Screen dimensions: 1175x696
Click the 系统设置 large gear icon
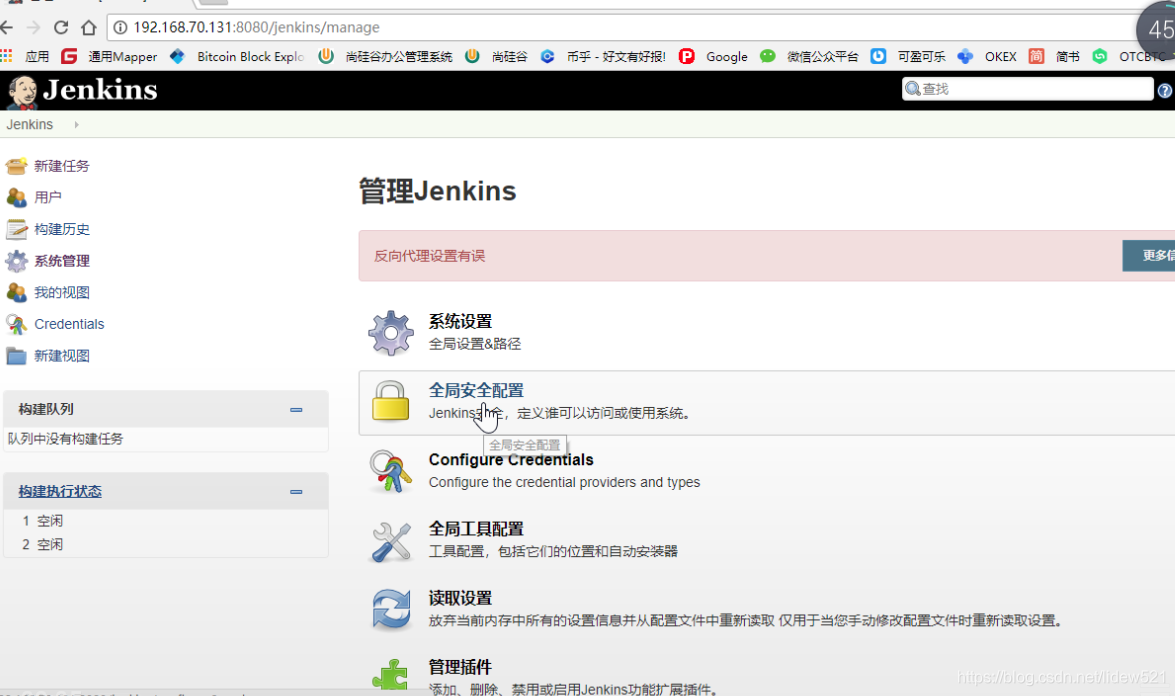coord(390,333)
